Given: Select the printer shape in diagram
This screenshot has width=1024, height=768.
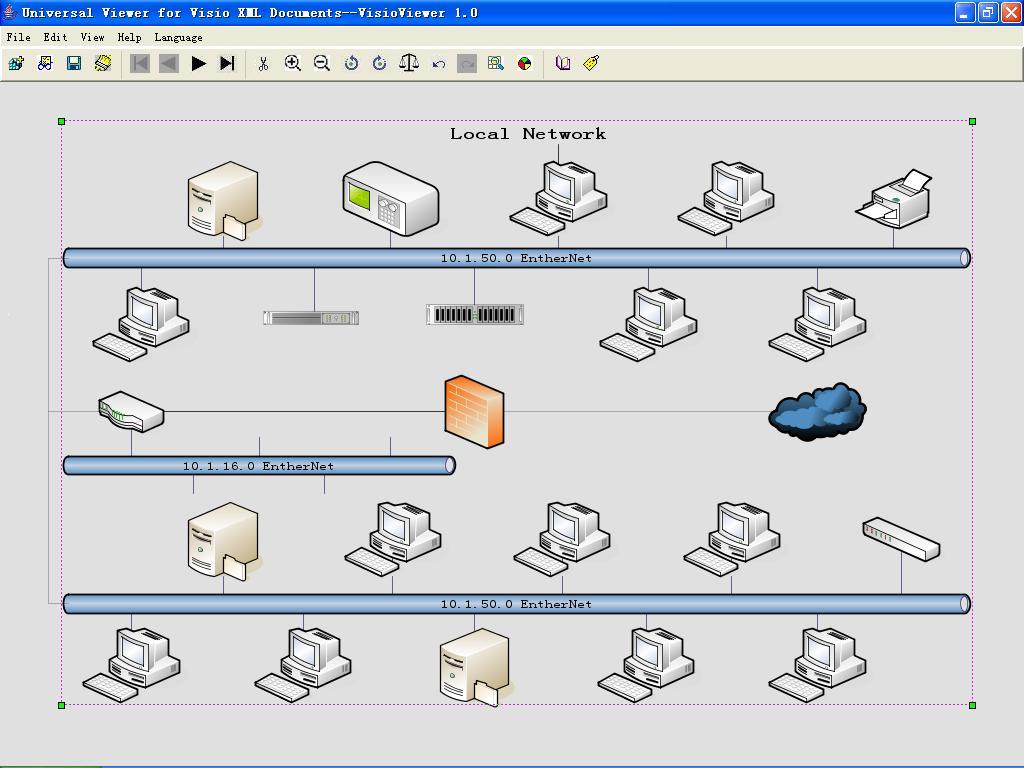Looking at the screenshot, I should click(x=894, y=199).
